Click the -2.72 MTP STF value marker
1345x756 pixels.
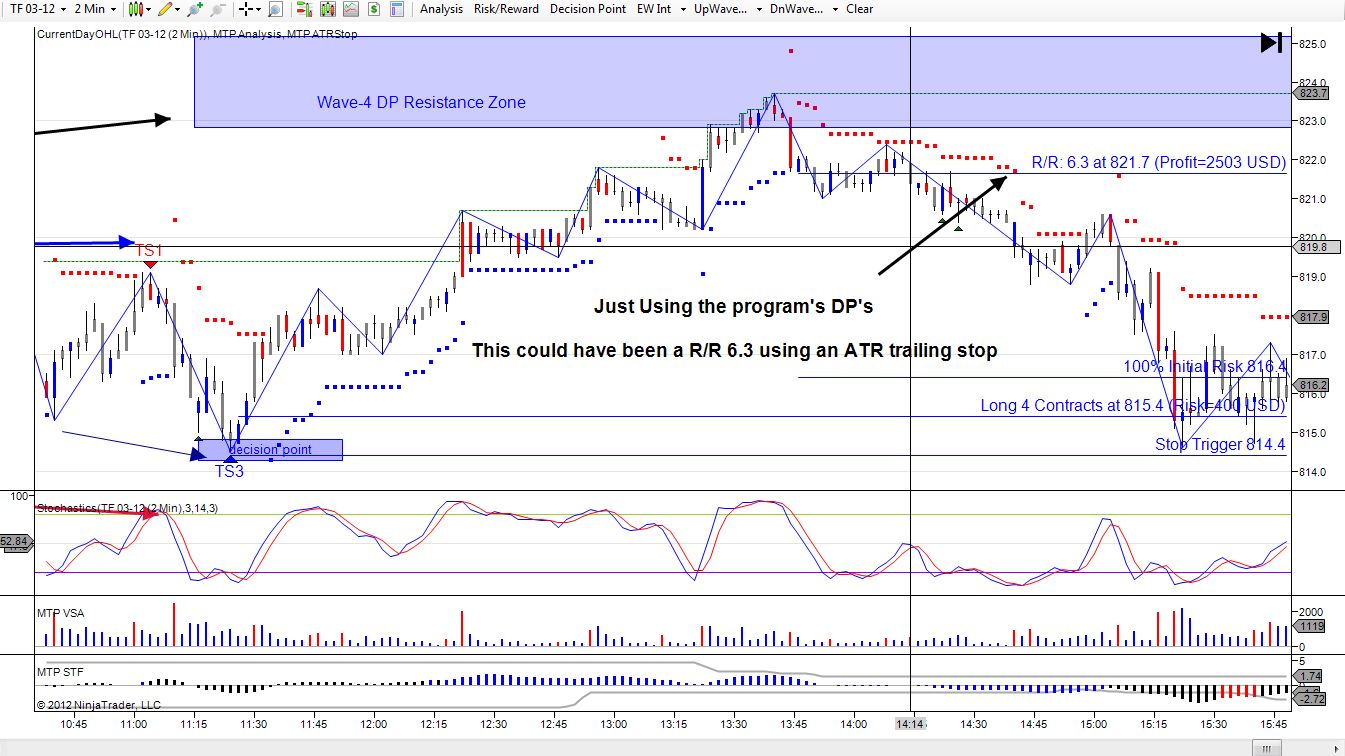1311,697
